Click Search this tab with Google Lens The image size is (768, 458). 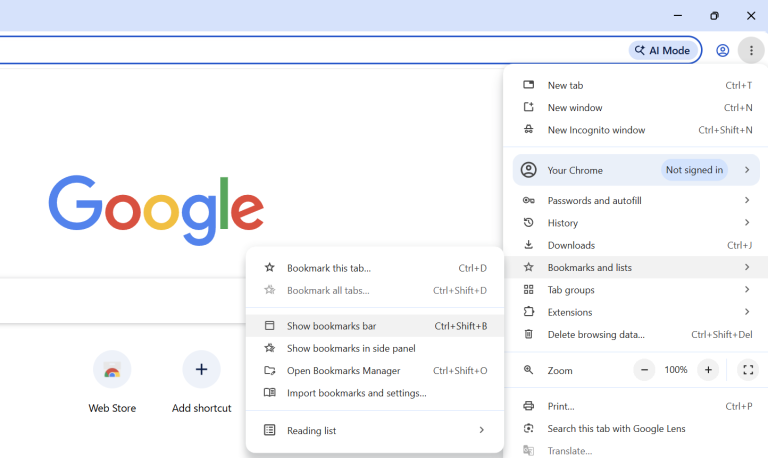point(636,429)
